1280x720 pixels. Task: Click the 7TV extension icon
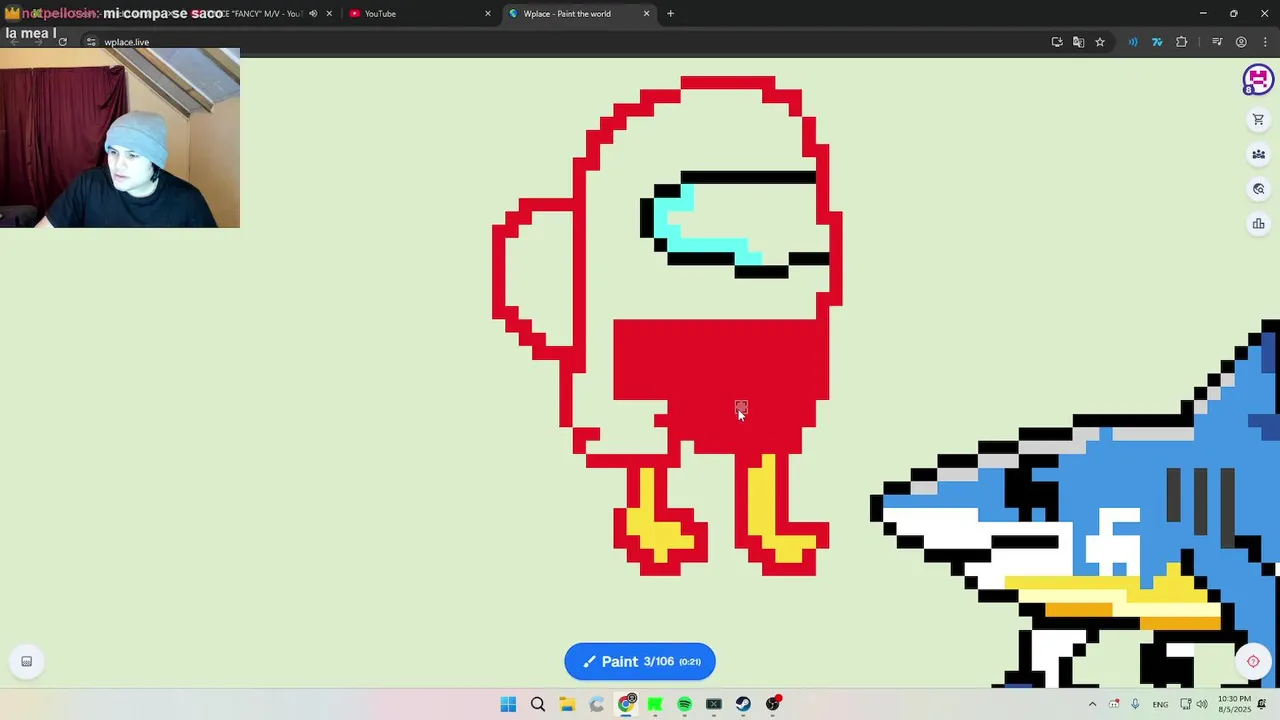point(1157,42)
